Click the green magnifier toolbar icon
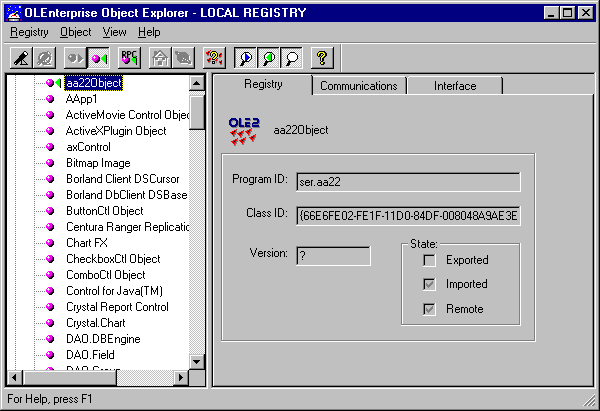This screenshot has width=600, height=411. pos(268,58)
